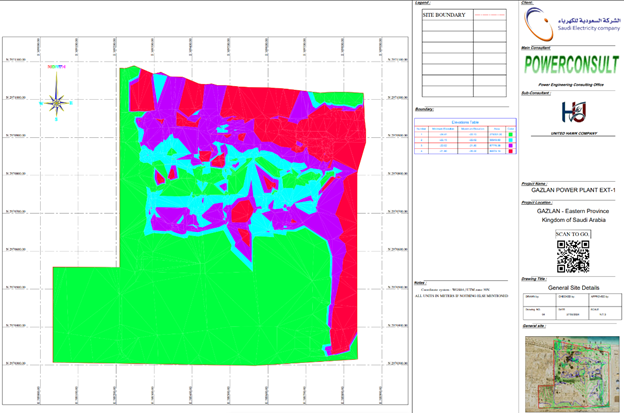The image size is (624, 413).
Task: Select the 'Project Location' heading
Action: (536, 203)
